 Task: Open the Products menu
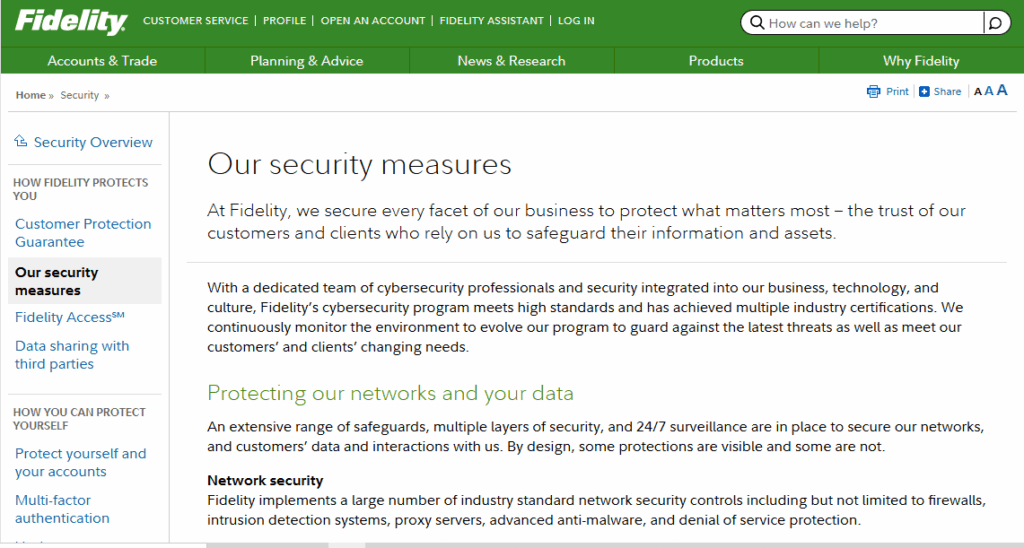click(x=716, y=61)
